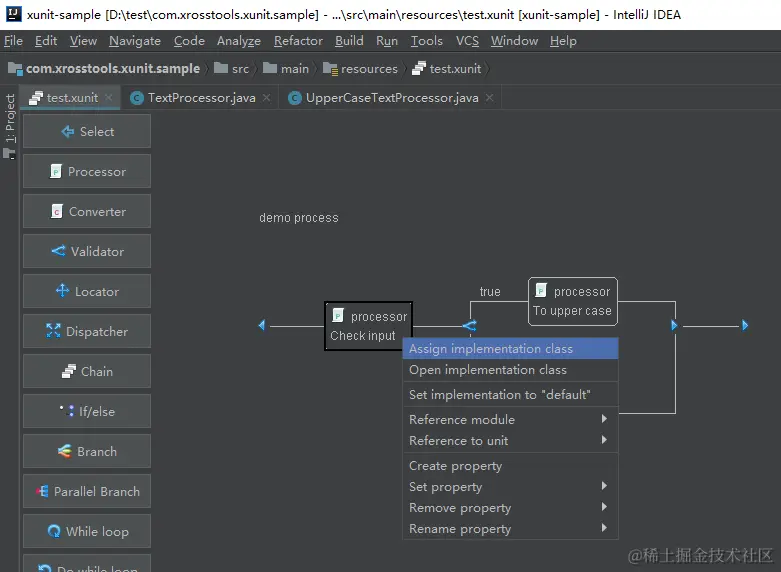Click the Validator arrow icon in palette
This screenshot has height=572, width=781.
58,251
